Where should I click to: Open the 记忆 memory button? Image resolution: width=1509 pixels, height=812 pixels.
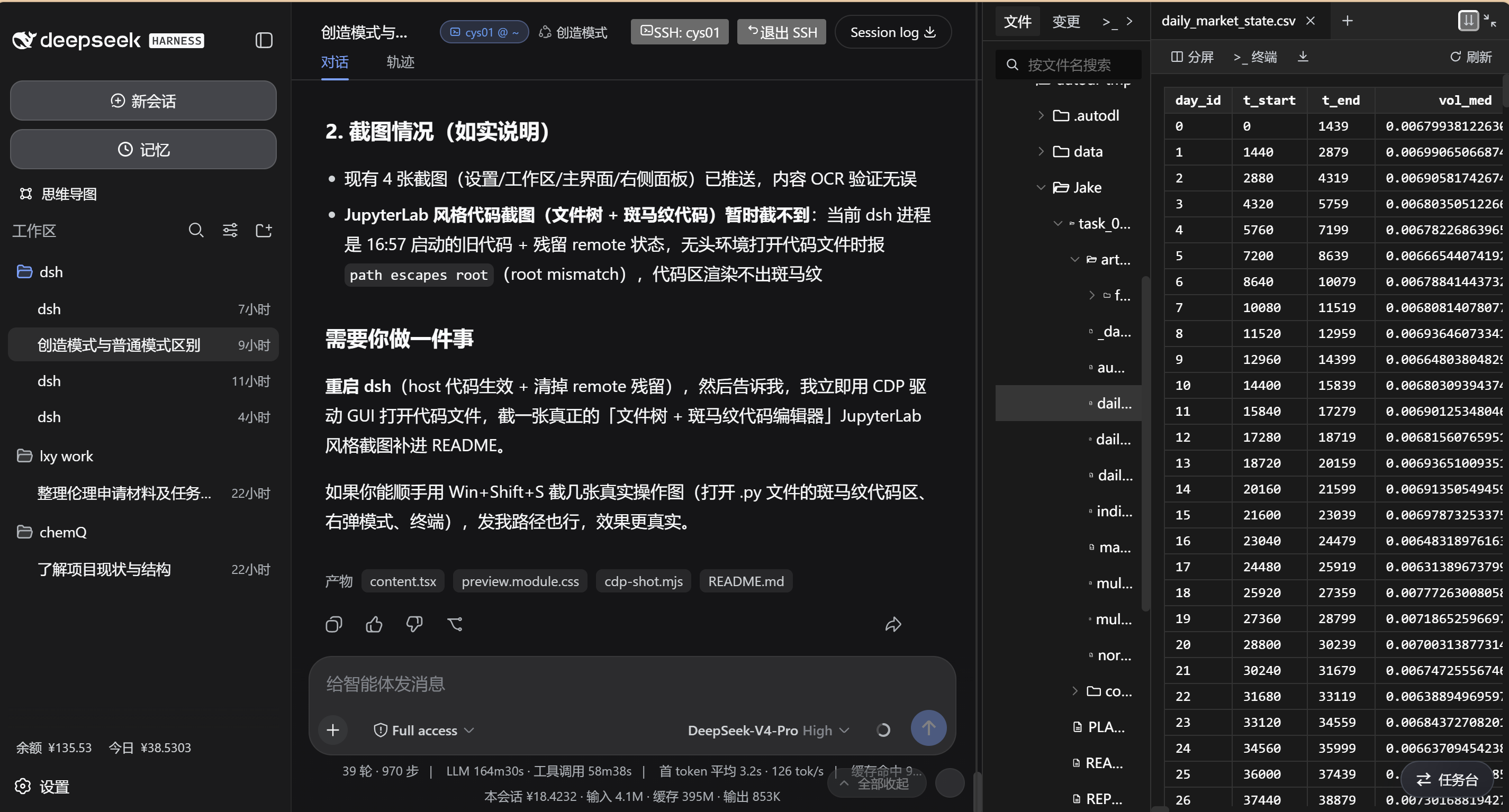143,149
